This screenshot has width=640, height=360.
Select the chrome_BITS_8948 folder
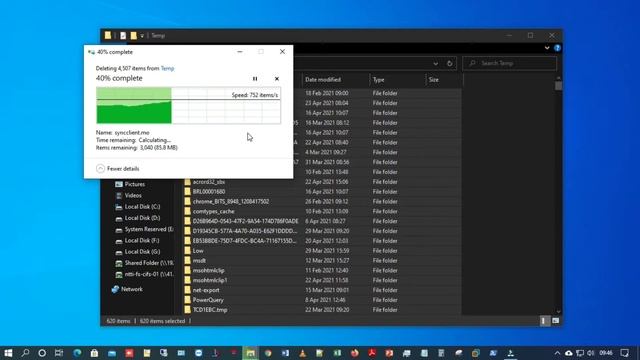tap(231, 201)
